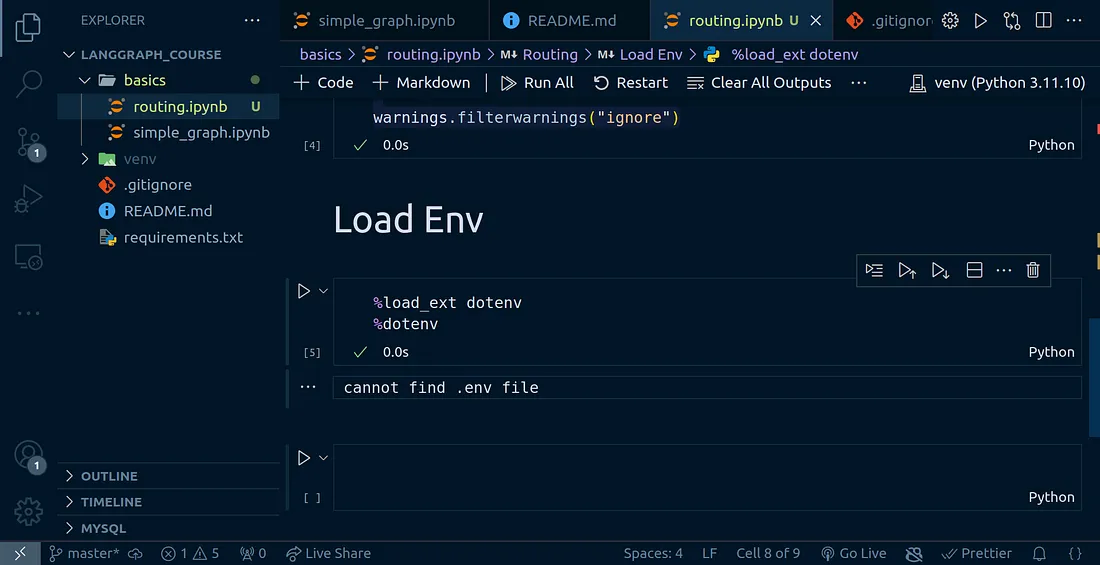Open the Remote Explorer icon
Viewport: 1100px width, 565px height.
point(29,257)
